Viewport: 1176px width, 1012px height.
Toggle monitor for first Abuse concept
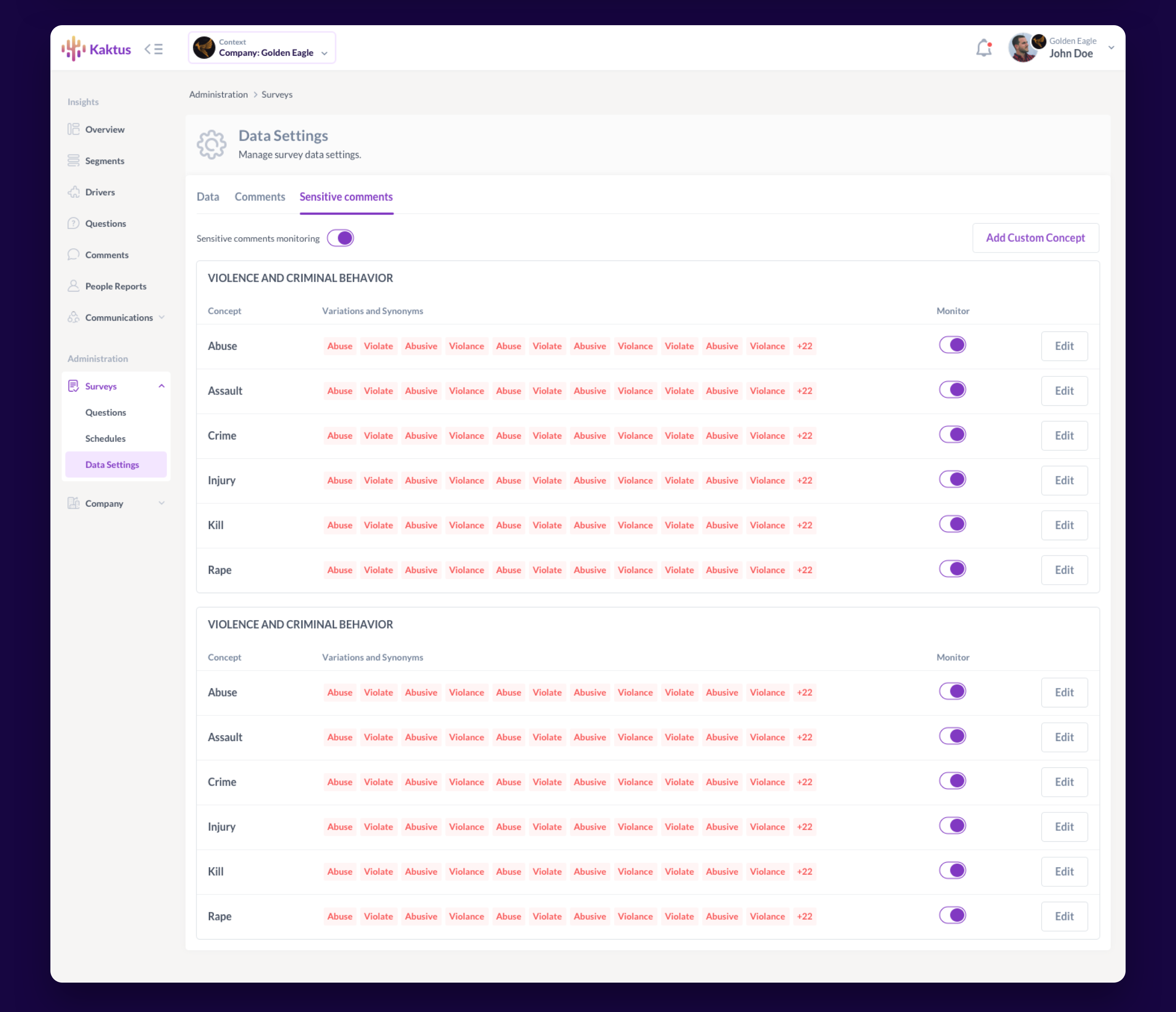point(953,345)
